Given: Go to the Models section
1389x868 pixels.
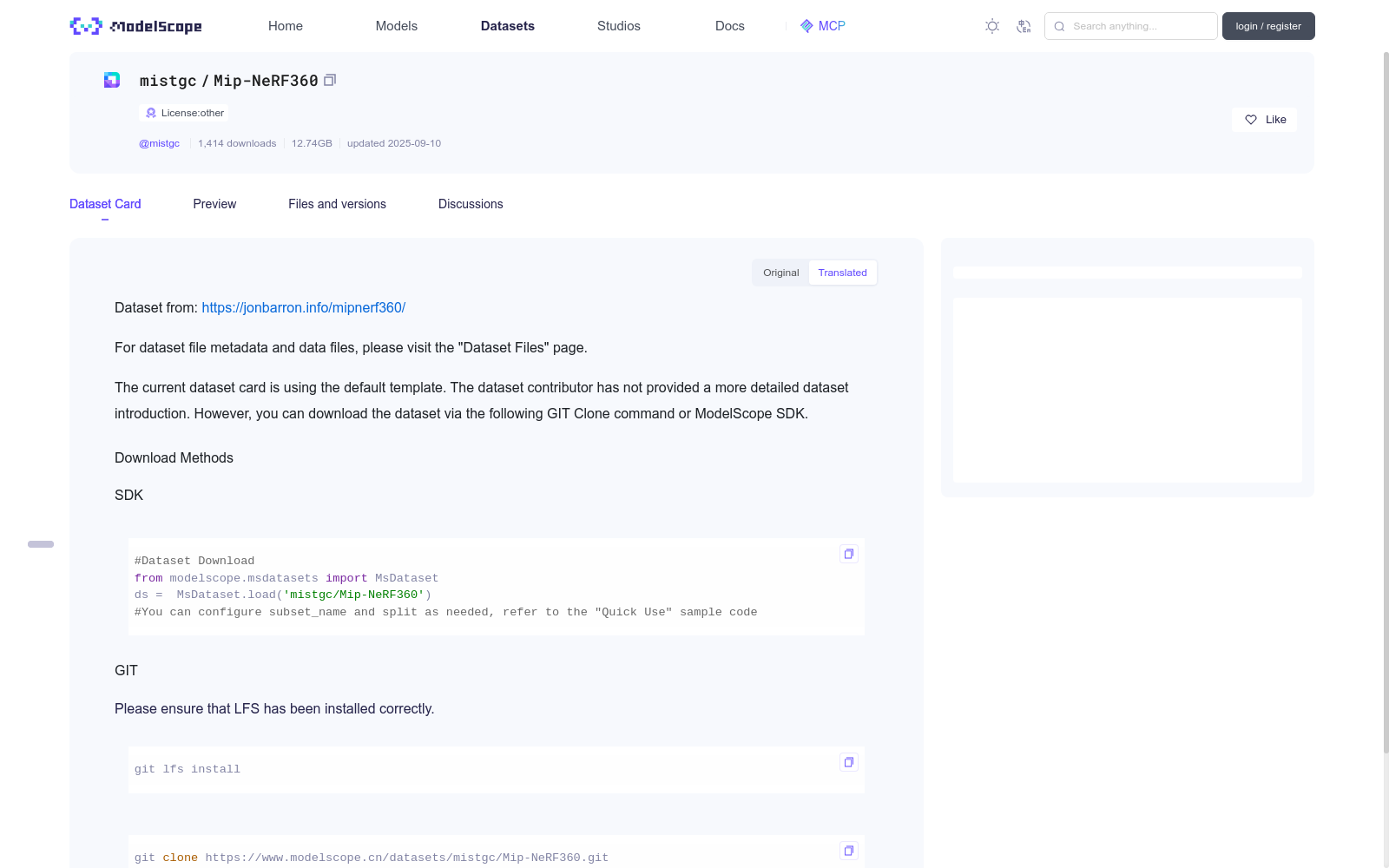Looking at the screenshot, I should 397,26.
